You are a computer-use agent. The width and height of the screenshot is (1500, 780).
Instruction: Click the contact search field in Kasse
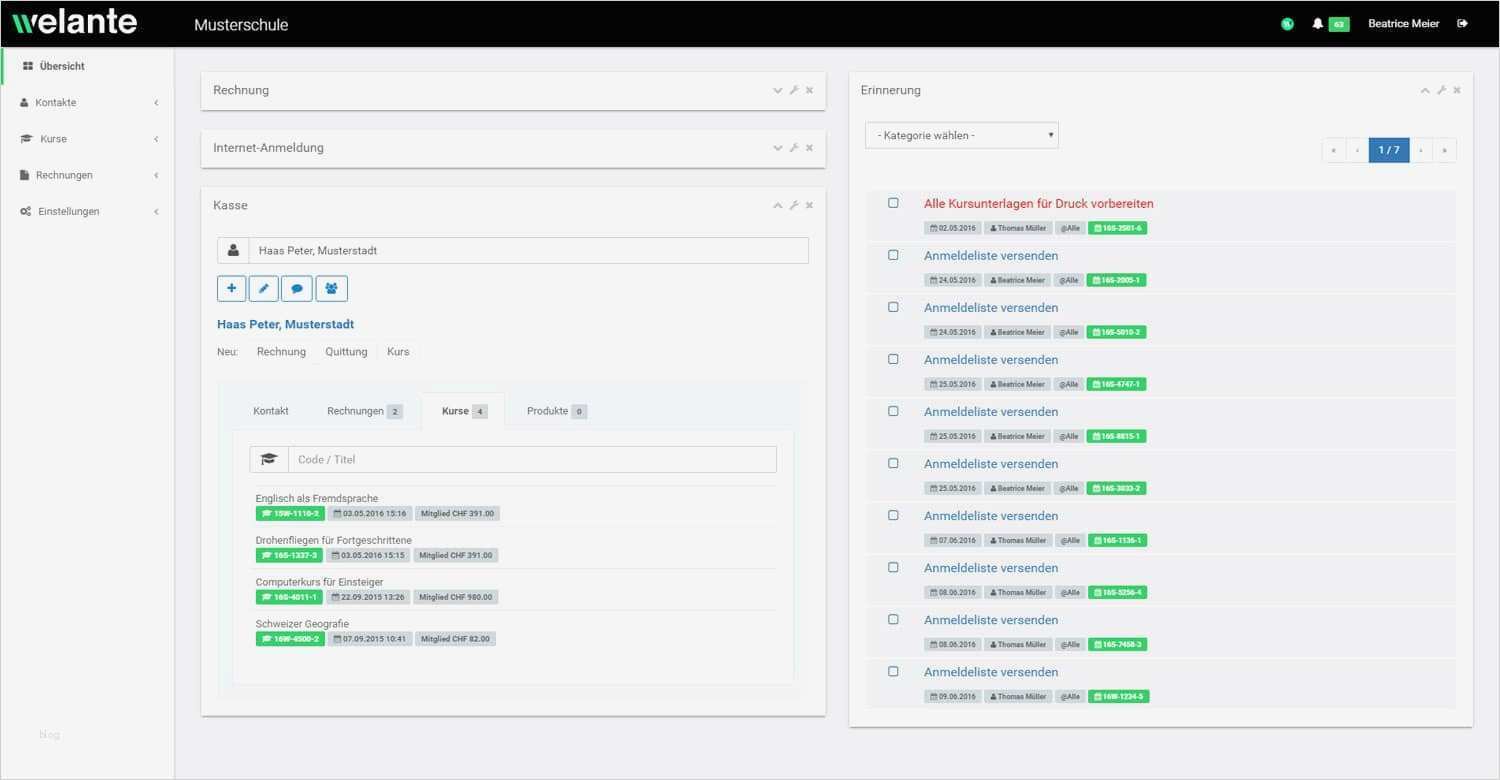[x=528, y=250]
